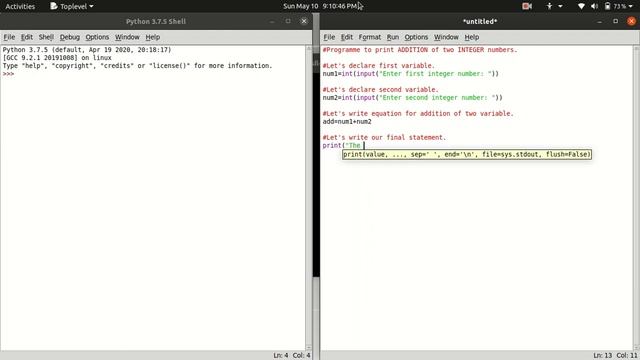This screenshot has width=640, height=360.
Task: Close the untitled editor window
Action: (631, 21)
